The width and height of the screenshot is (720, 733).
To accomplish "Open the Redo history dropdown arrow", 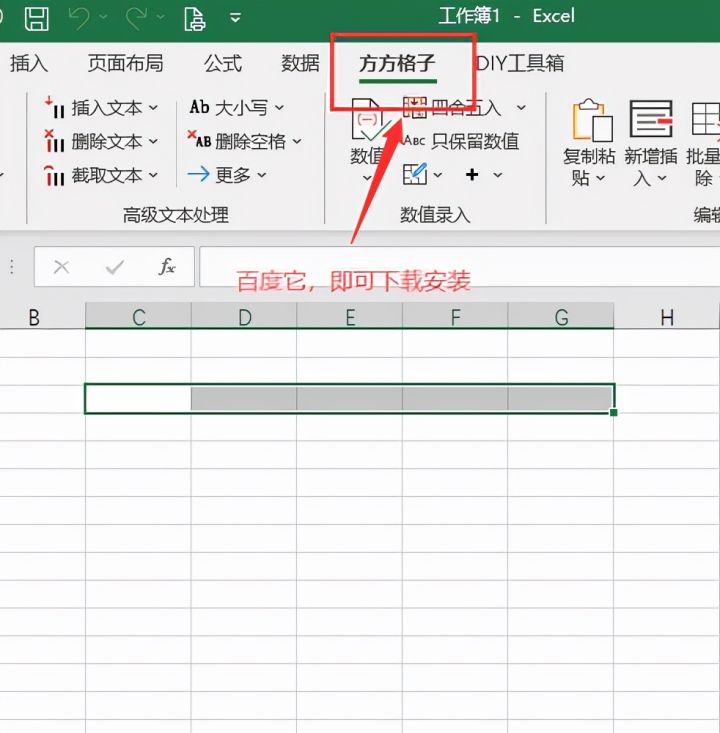I will (161, 17).
